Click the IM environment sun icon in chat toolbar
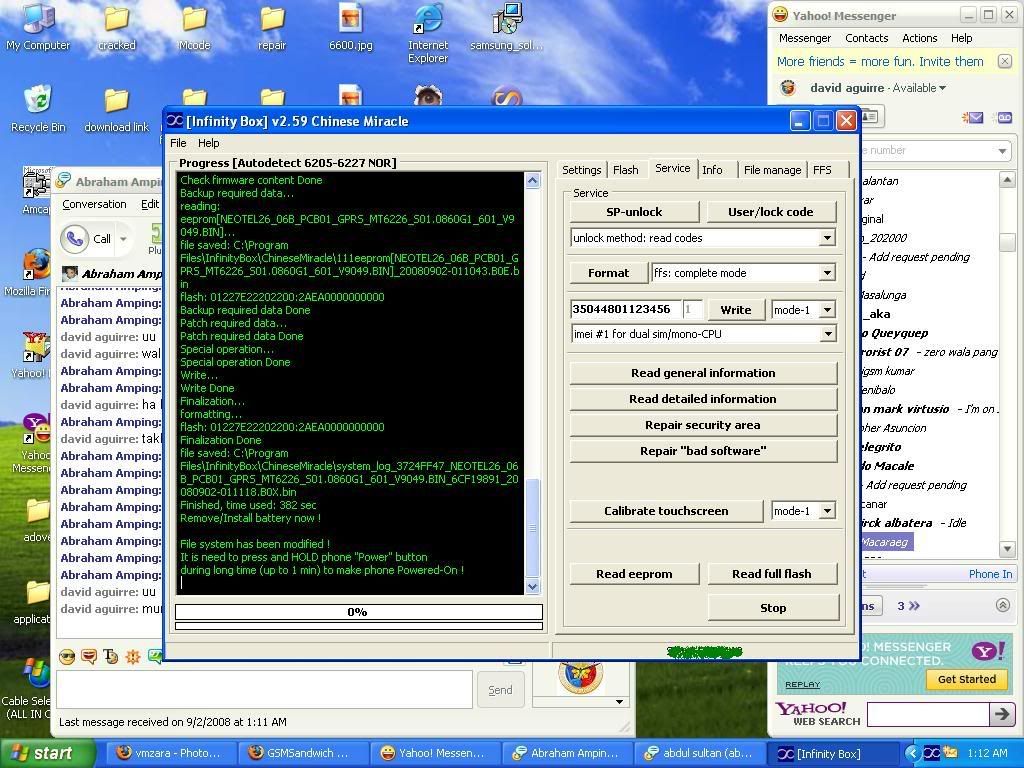Image resolution: width=1024 pixels, height=768 pixels. pos(133,656)
